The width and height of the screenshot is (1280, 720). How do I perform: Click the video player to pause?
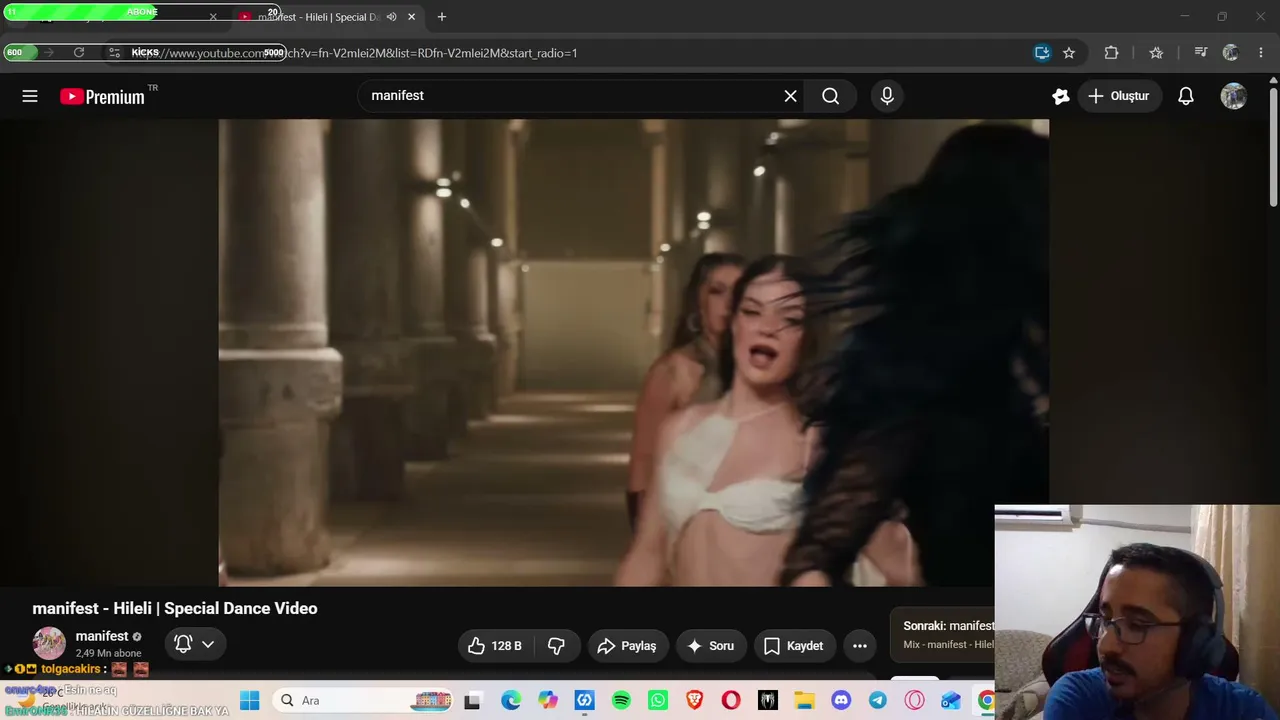click(634, 352)
